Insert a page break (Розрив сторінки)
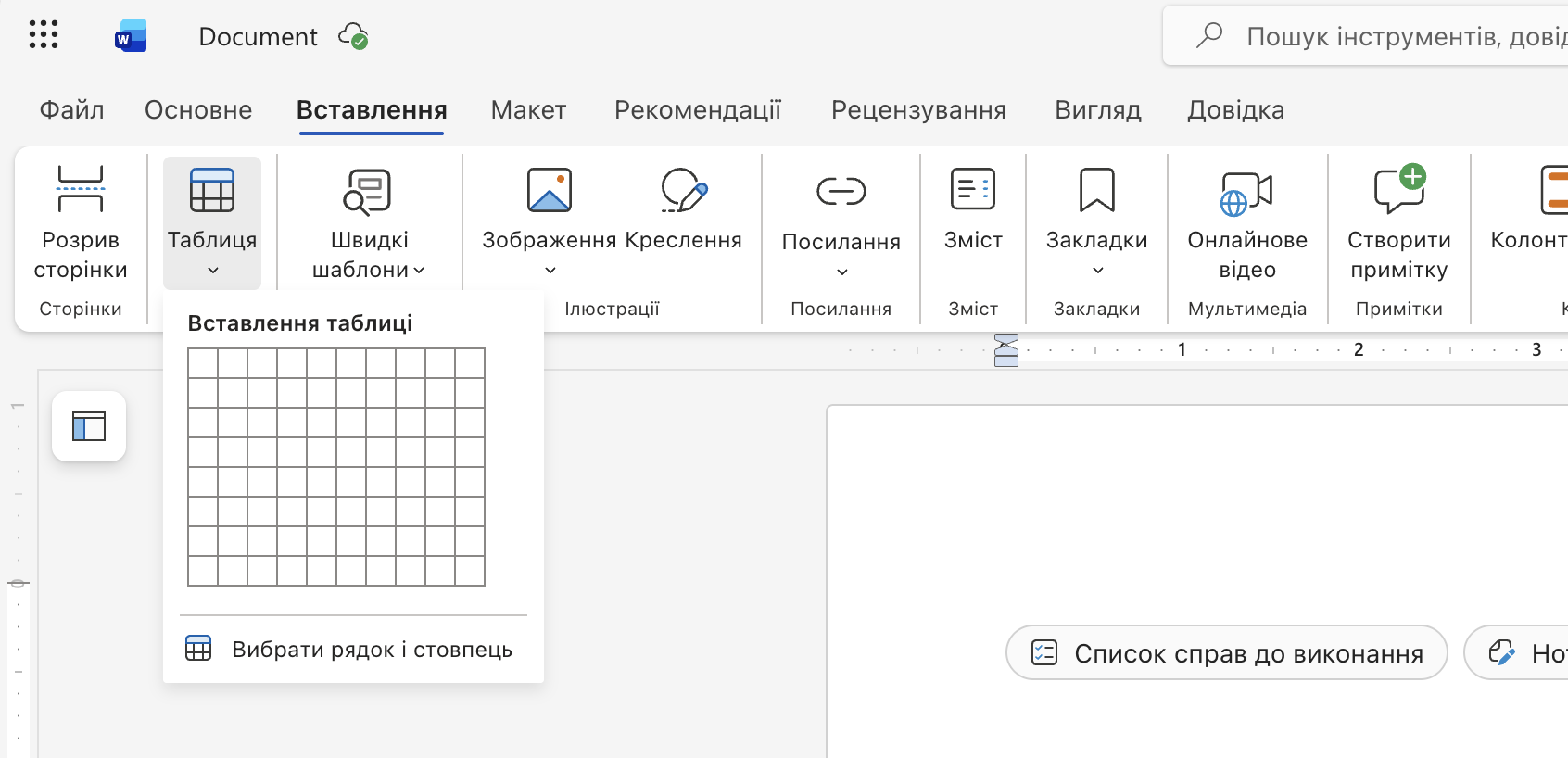This screenshot has height=758, width=1568. [x=81, y=223]
